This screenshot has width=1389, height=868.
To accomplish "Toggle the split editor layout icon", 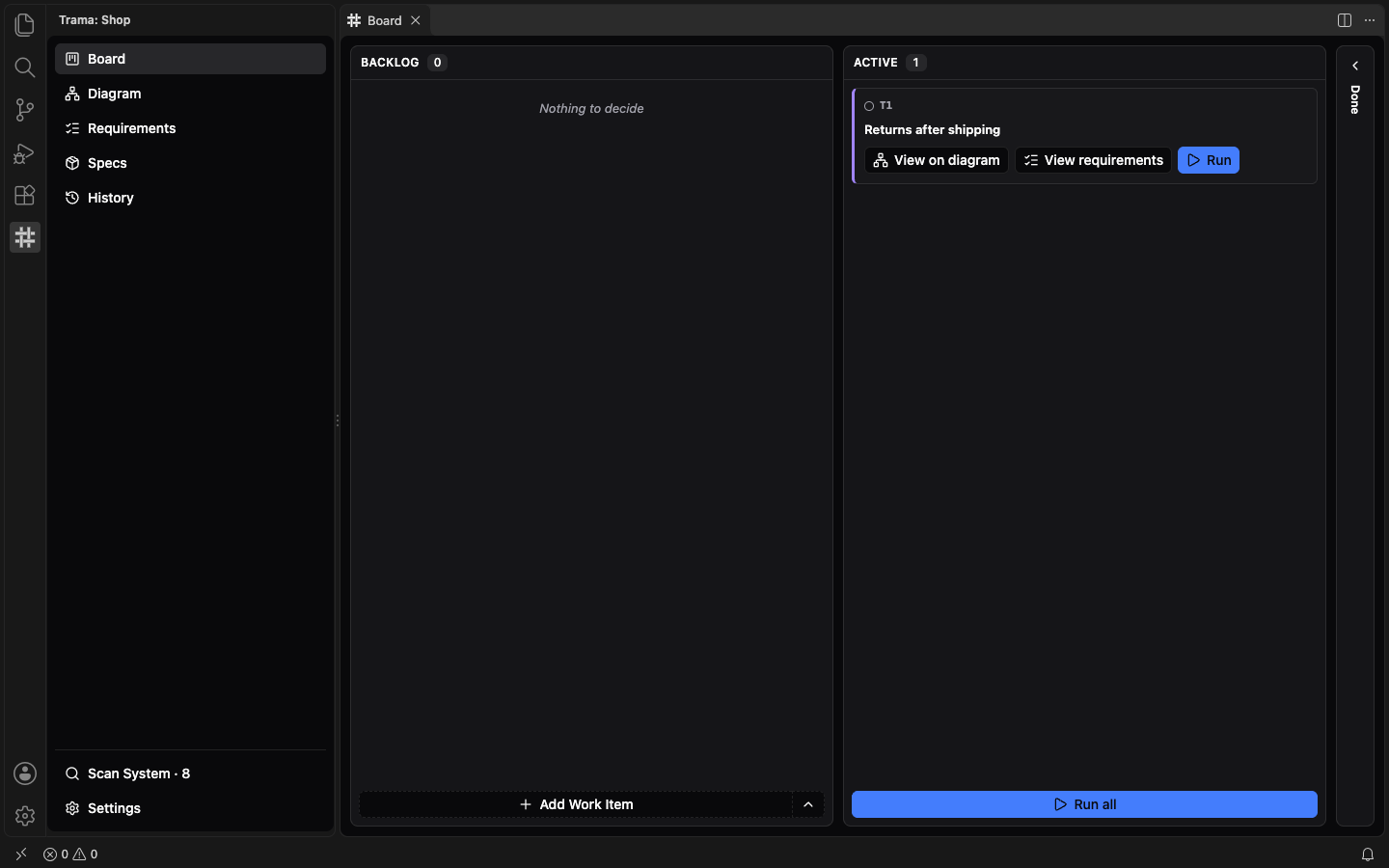I will 1345,20.
